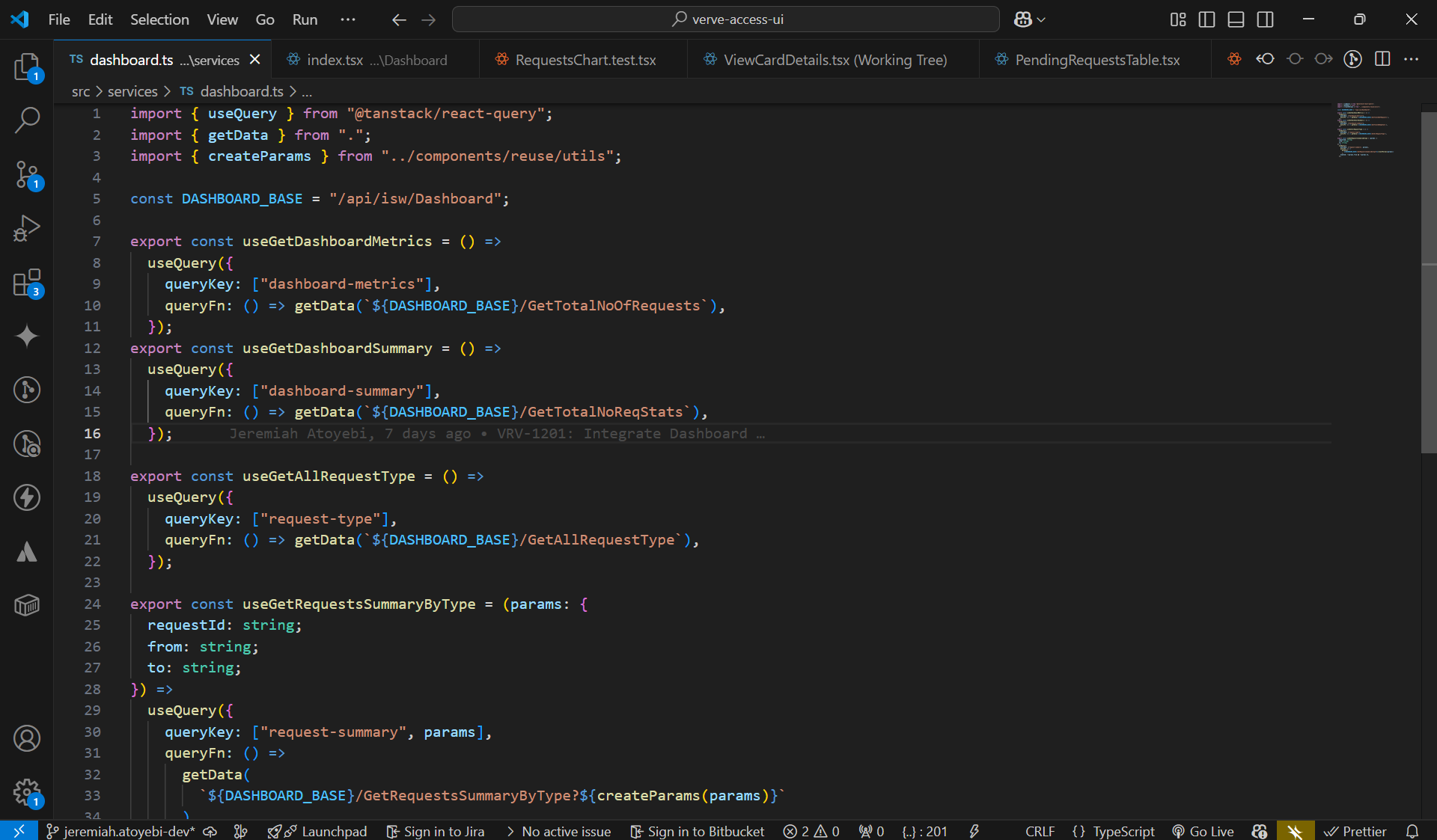
Task: Open Source Control view in sidebar
Action: point(27,174)
